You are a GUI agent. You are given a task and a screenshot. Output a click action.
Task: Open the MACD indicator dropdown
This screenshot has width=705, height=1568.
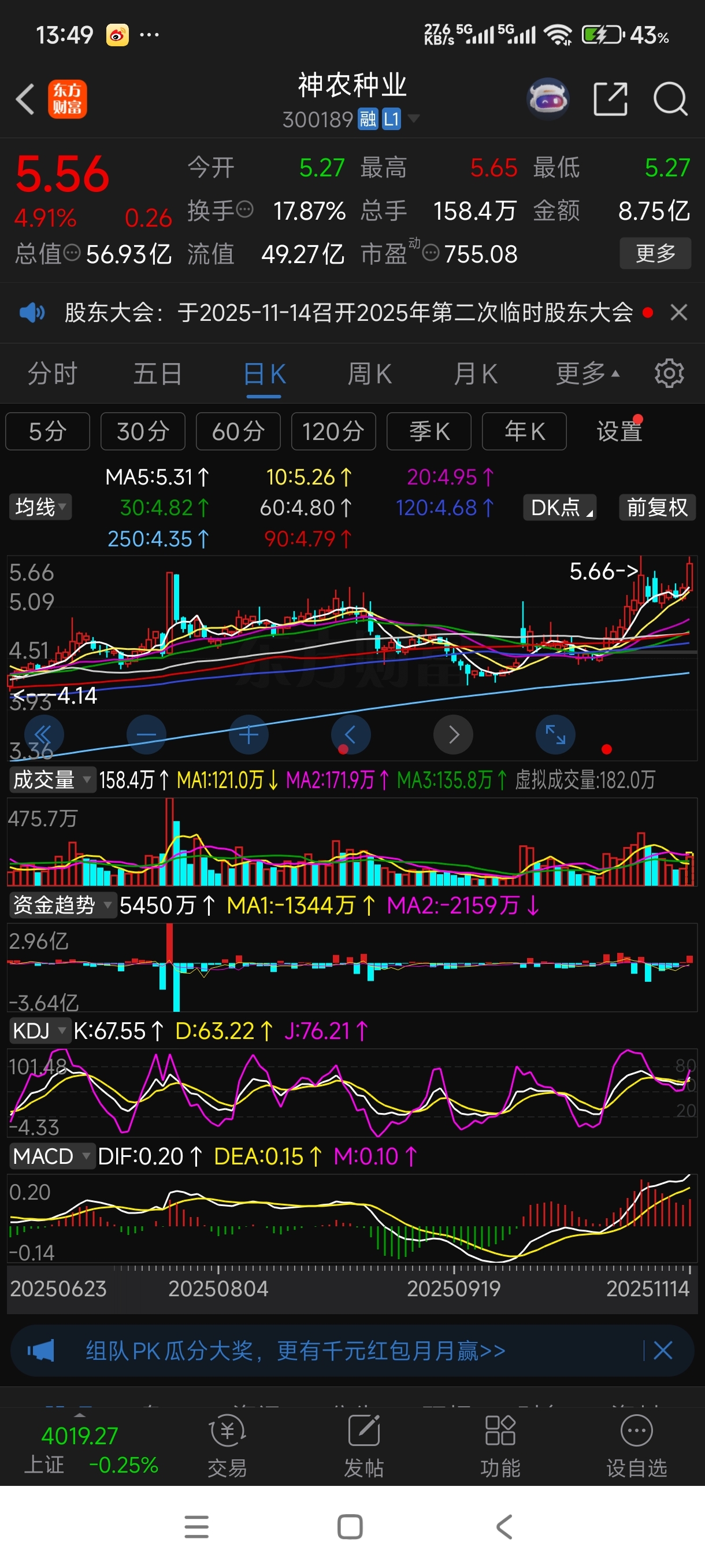pos(51,1156)
